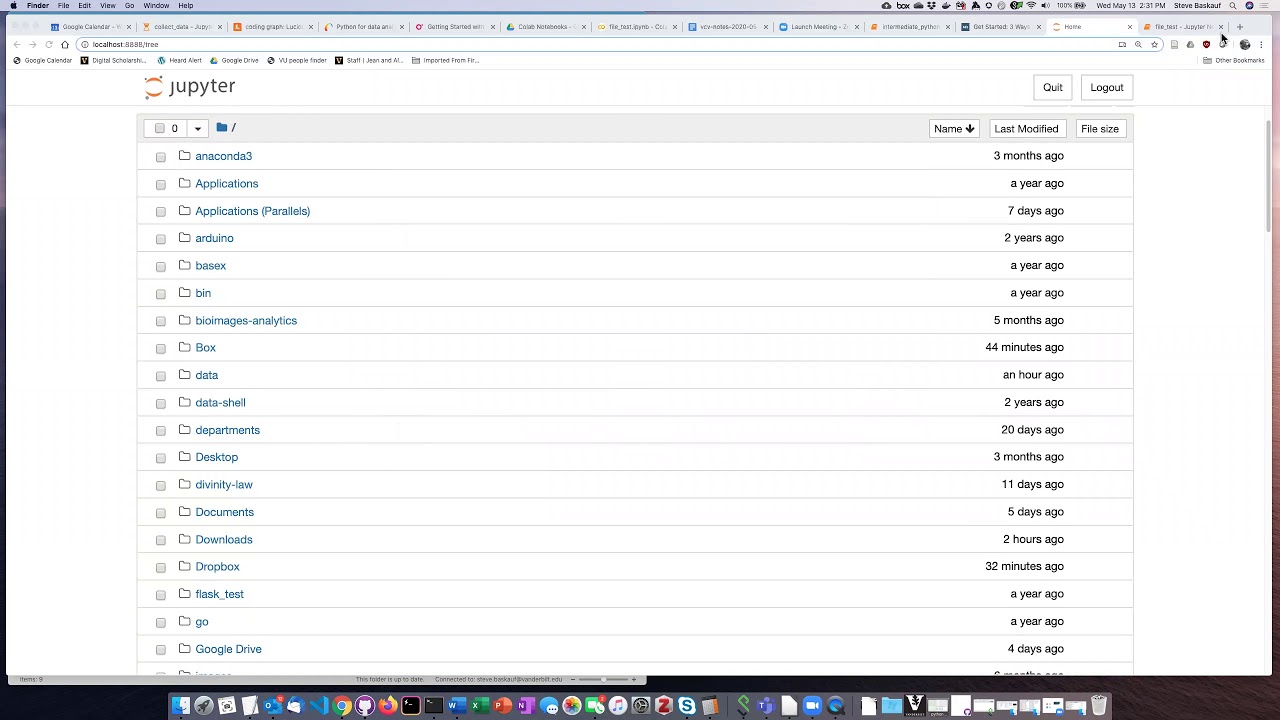
Task: Open the Window menu
Action: (x=156, y=5)
